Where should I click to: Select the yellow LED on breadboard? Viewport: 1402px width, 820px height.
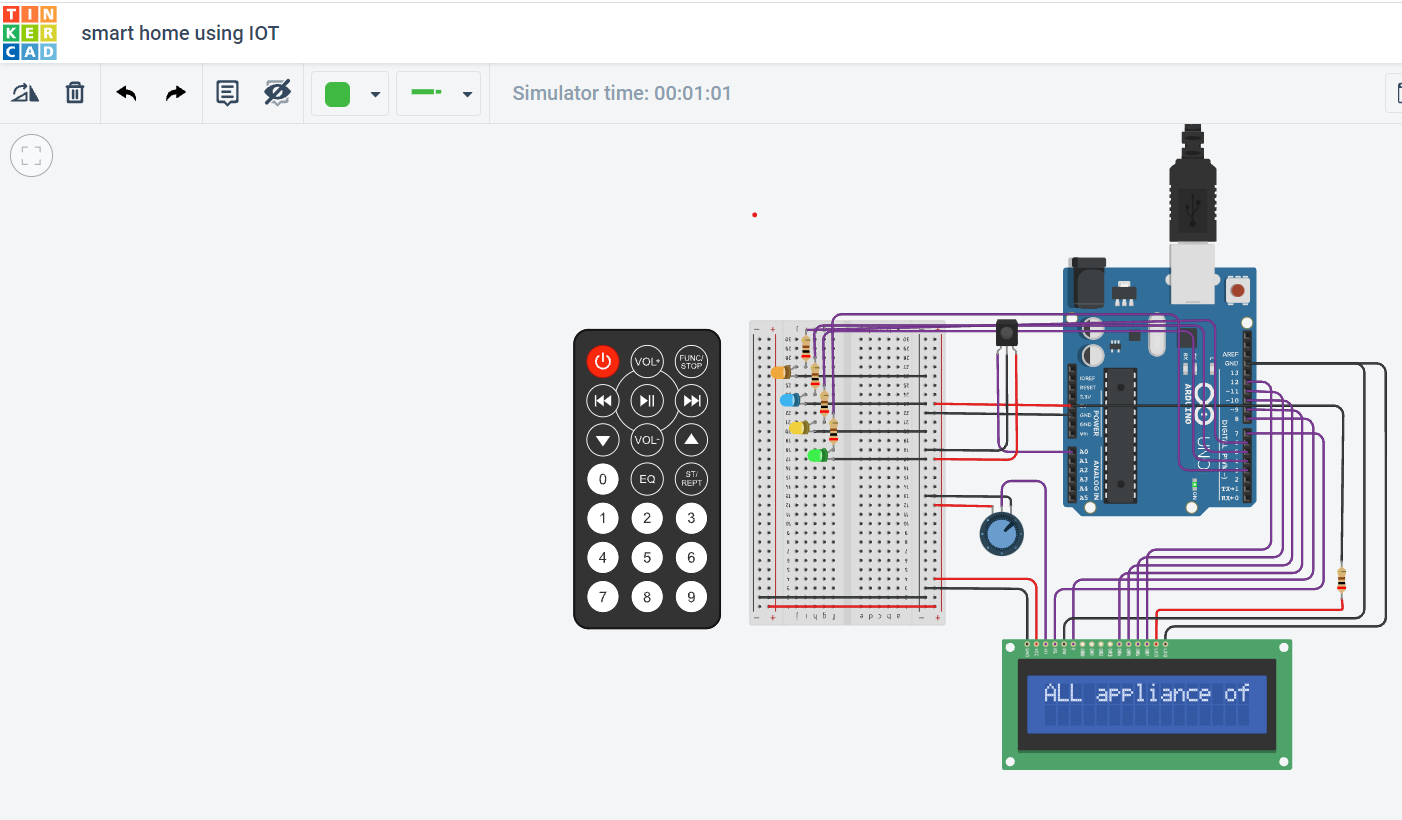[799, 427]
